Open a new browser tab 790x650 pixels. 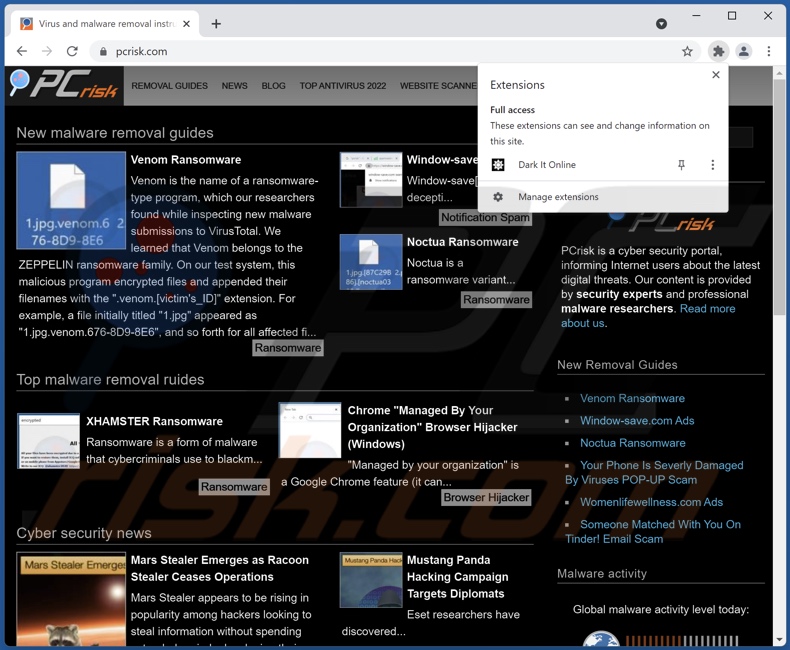pyautogui.click(x=216, y=23)
